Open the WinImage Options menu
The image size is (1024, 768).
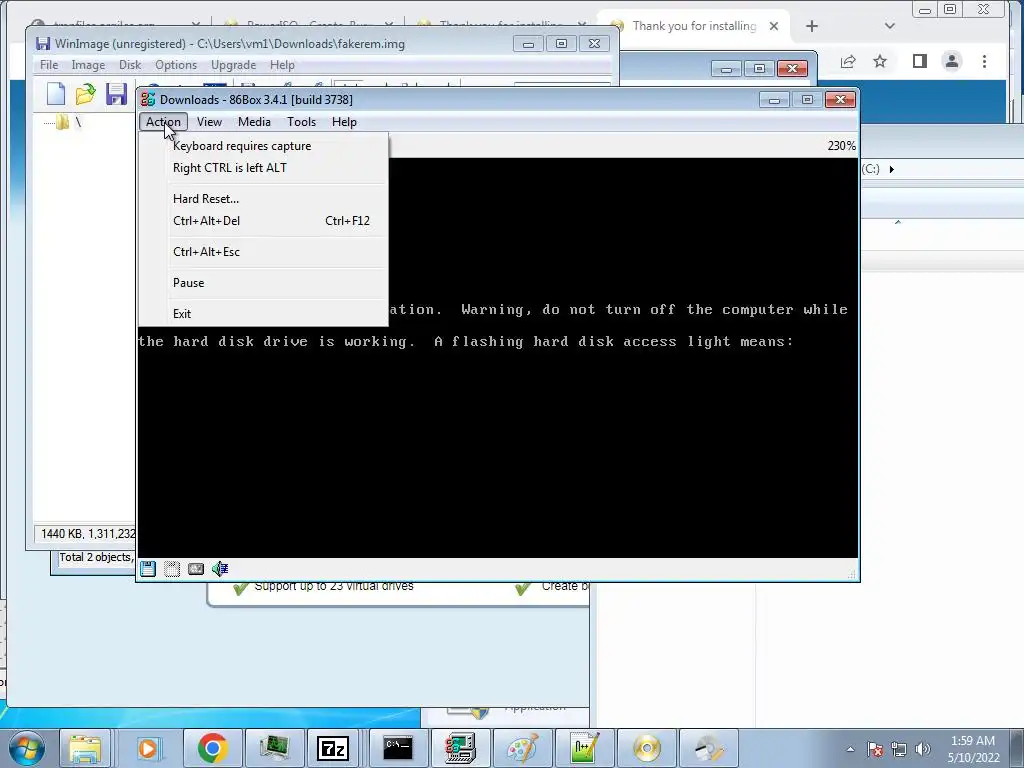[176, 65]
